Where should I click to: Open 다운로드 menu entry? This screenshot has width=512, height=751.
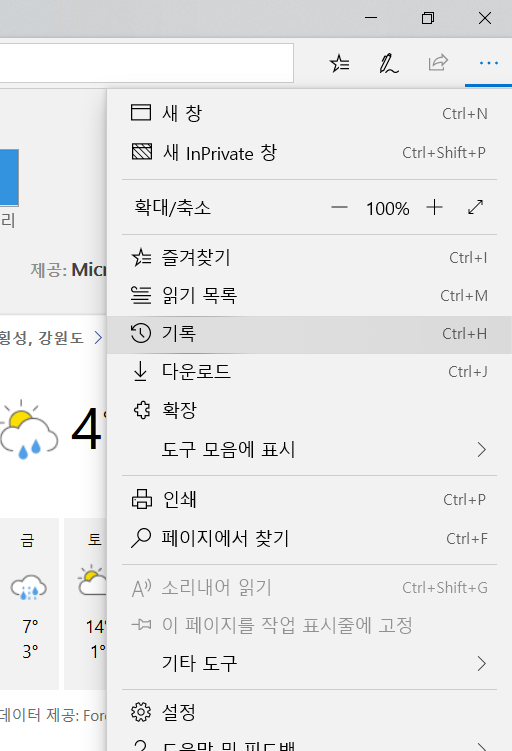[309, 372]
